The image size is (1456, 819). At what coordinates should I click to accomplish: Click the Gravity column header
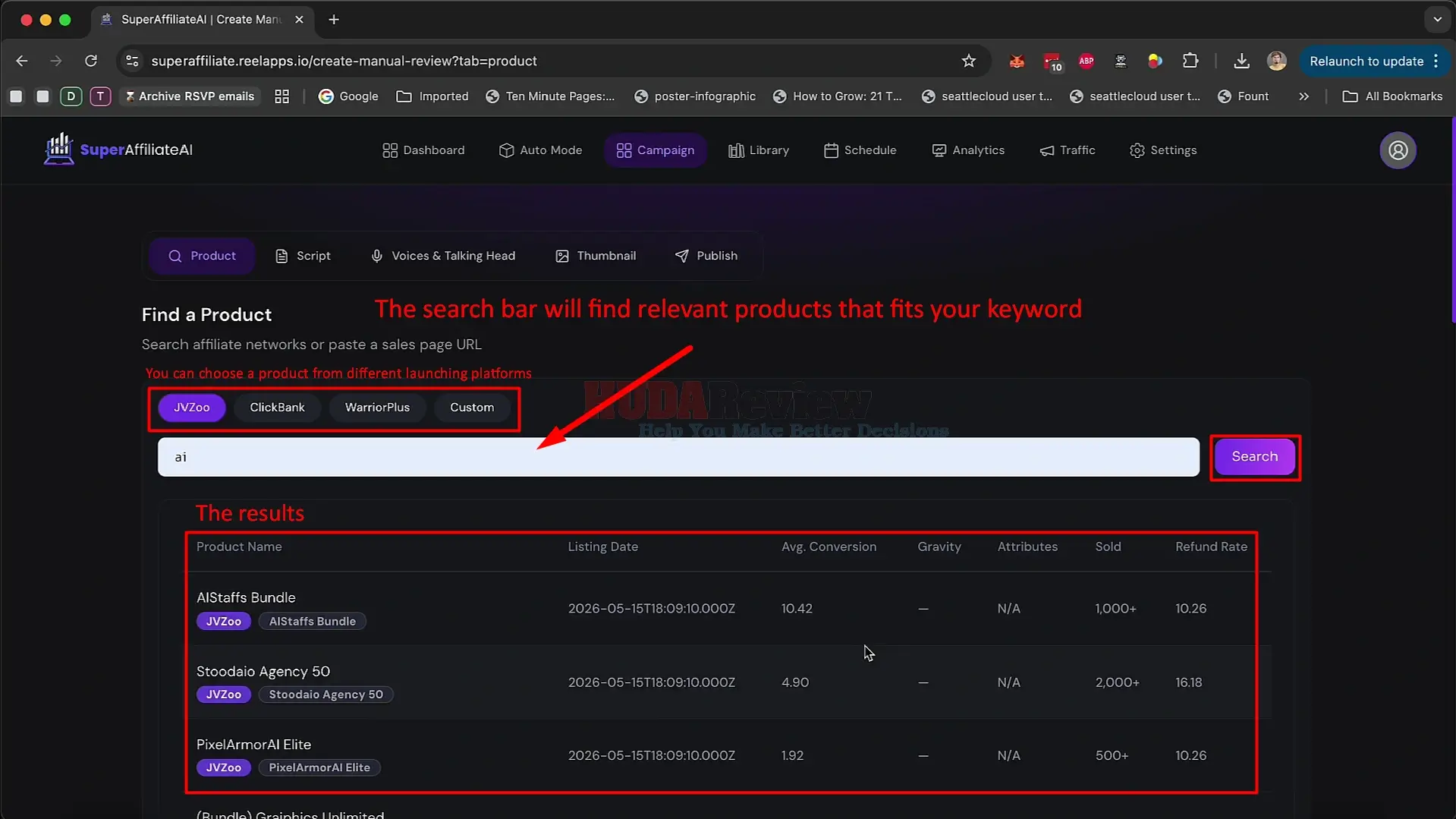tap(939, 547)
